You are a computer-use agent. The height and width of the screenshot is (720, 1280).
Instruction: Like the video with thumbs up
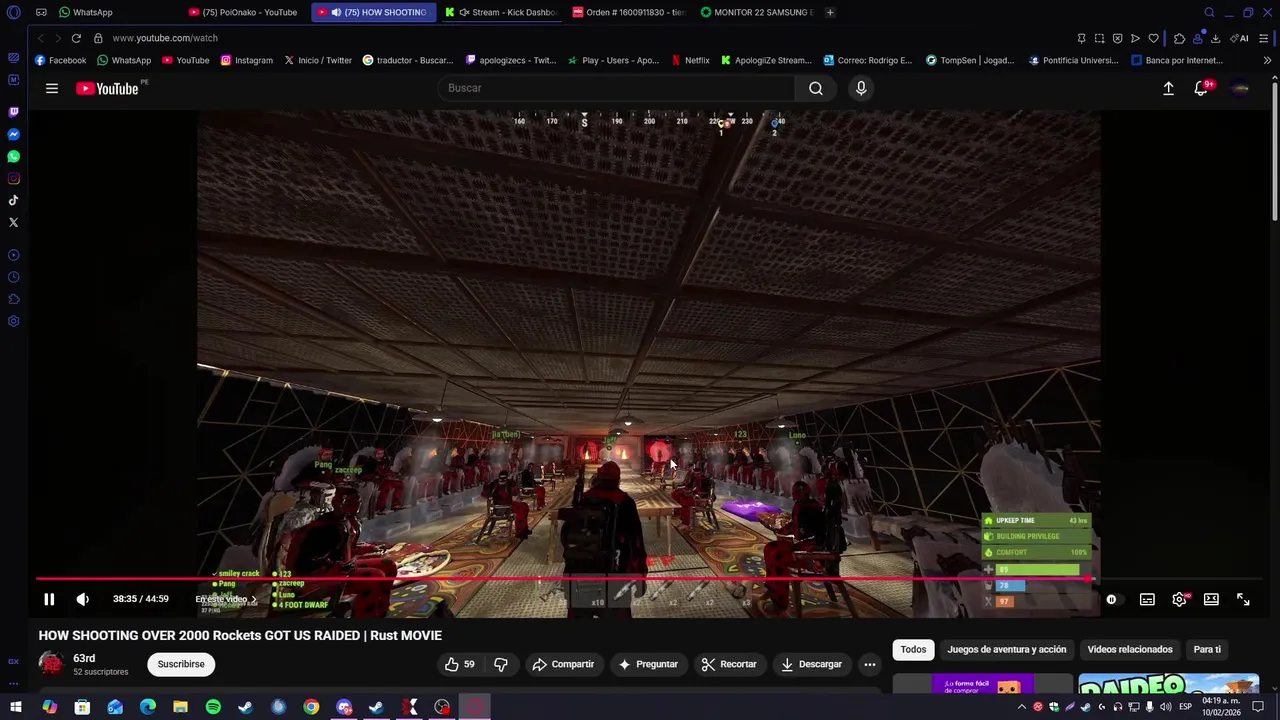coord(459,664)
